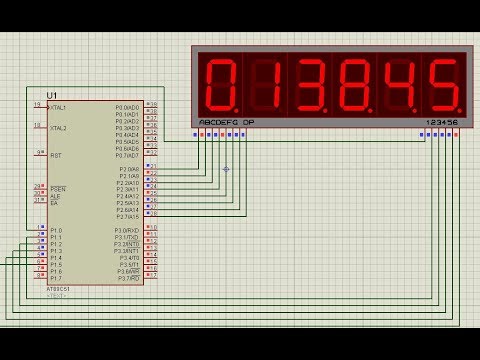This screenshot has width=480, height=360.
Task: Click the first display digit showing 0
Action: [x=221, y=85]
